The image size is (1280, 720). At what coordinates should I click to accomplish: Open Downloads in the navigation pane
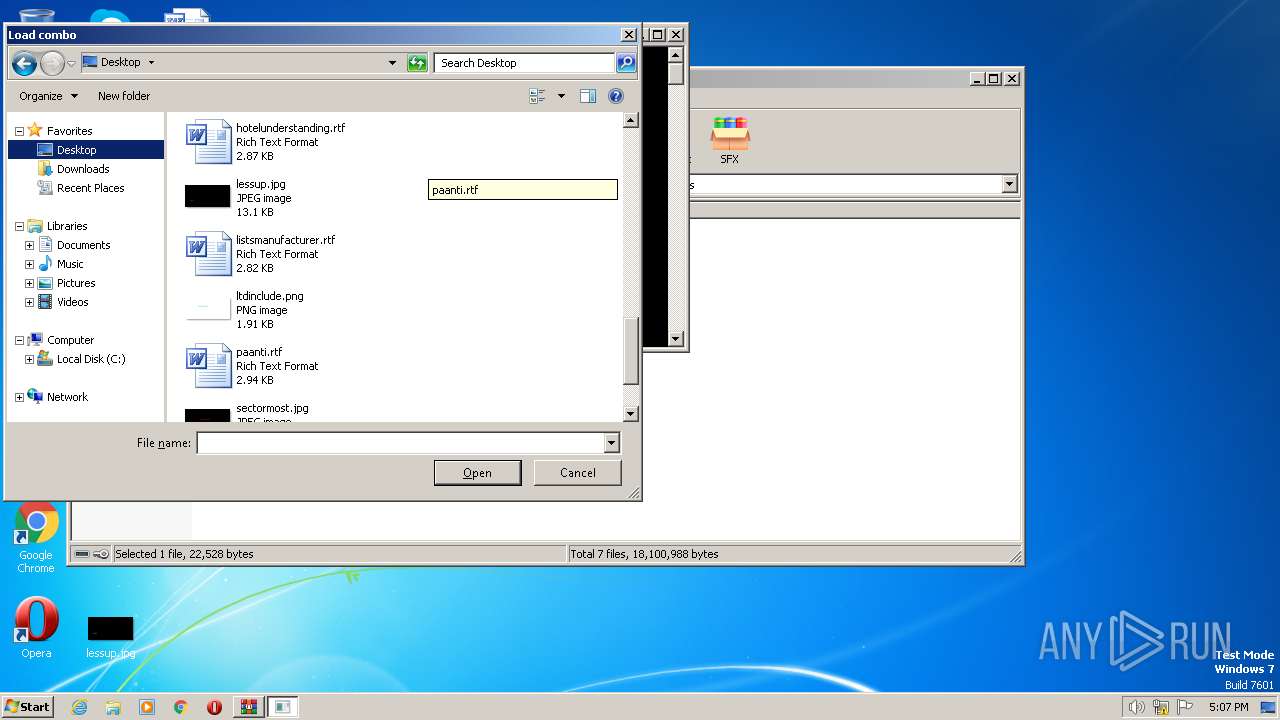[82, 169]
